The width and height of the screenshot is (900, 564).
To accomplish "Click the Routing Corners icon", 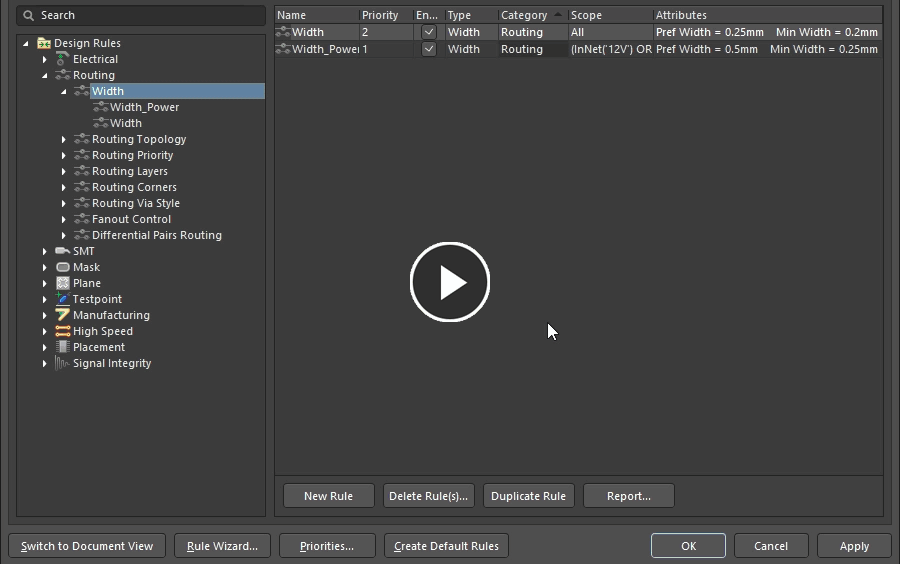I will click(82, 188).
